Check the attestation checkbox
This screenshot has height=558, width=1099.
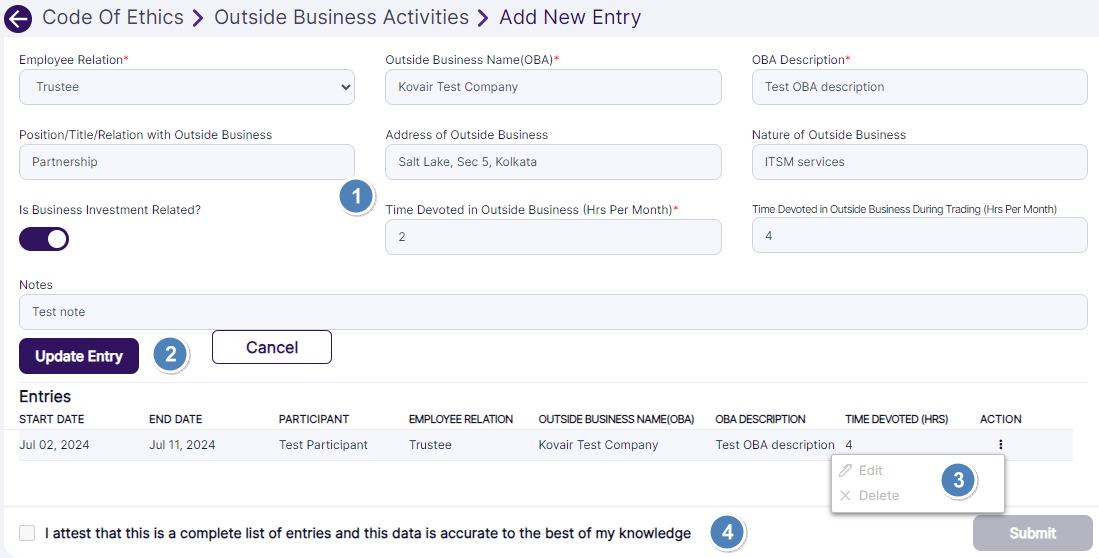[x=27, y=533]
